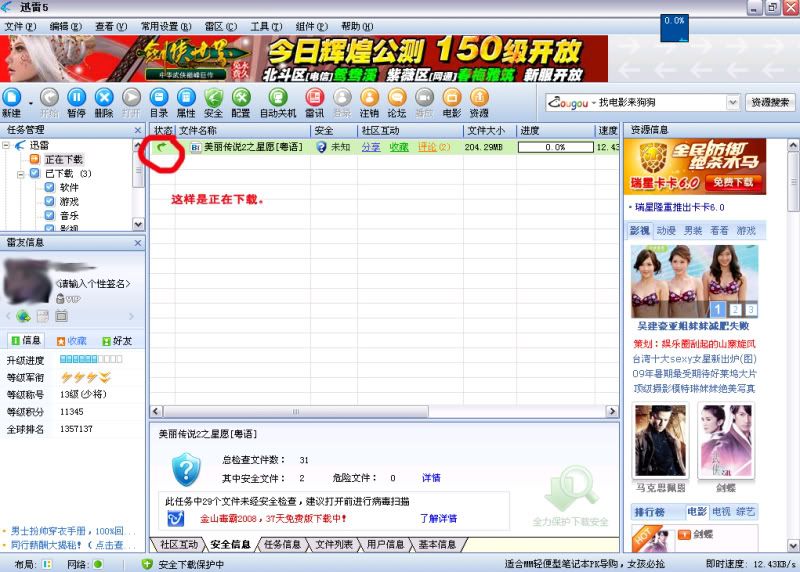This screenshot has height=572, width=800.
Task: Open the Gougou search combo dropdown
Action: pyautogui.click(x=733, y=103)
